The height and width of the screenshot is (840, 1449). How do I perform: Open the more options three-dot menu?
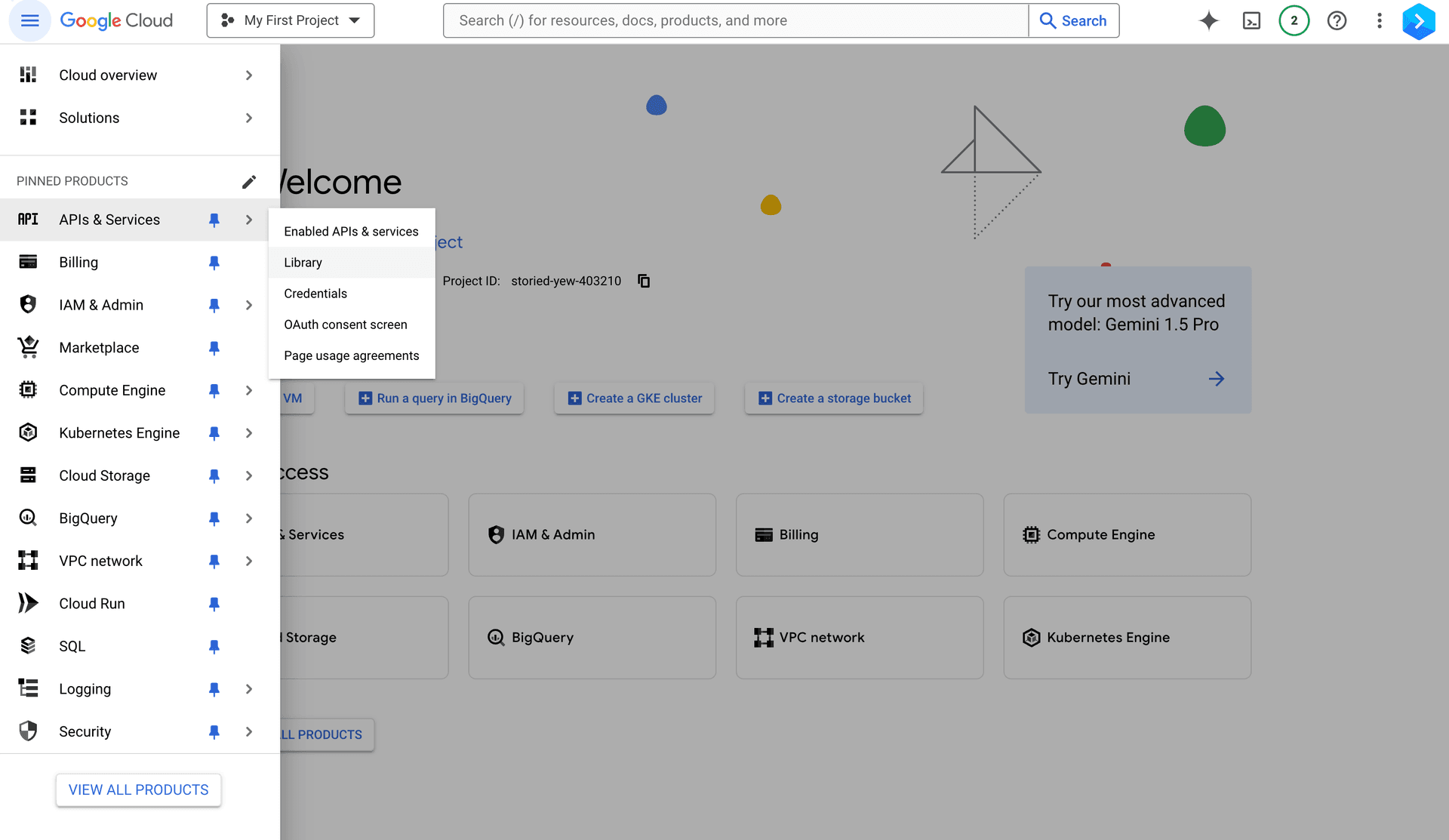click(x=1380, y=20)
